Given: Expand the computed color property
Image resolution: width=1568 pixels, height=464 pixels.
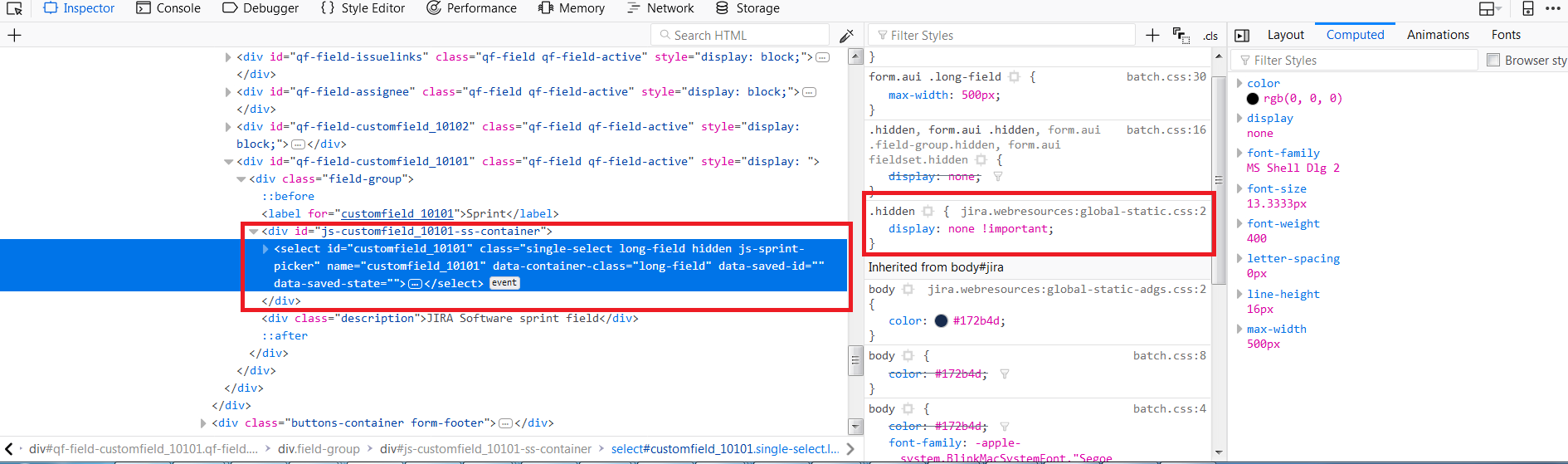Looking at the screenshot, I should click(1239, 83).
